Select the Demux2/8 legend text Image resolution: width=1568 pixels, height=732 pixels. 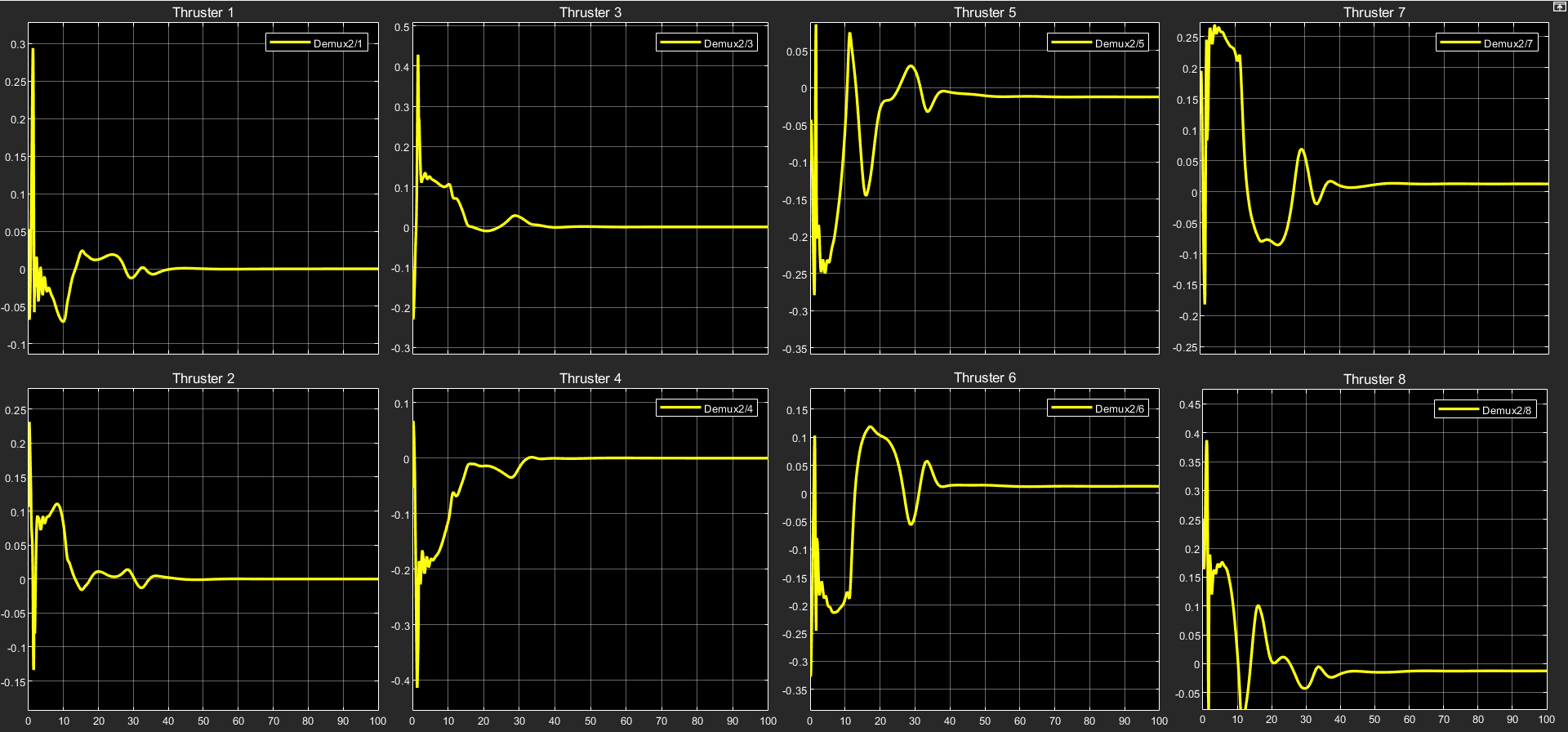pos(1507,410)
